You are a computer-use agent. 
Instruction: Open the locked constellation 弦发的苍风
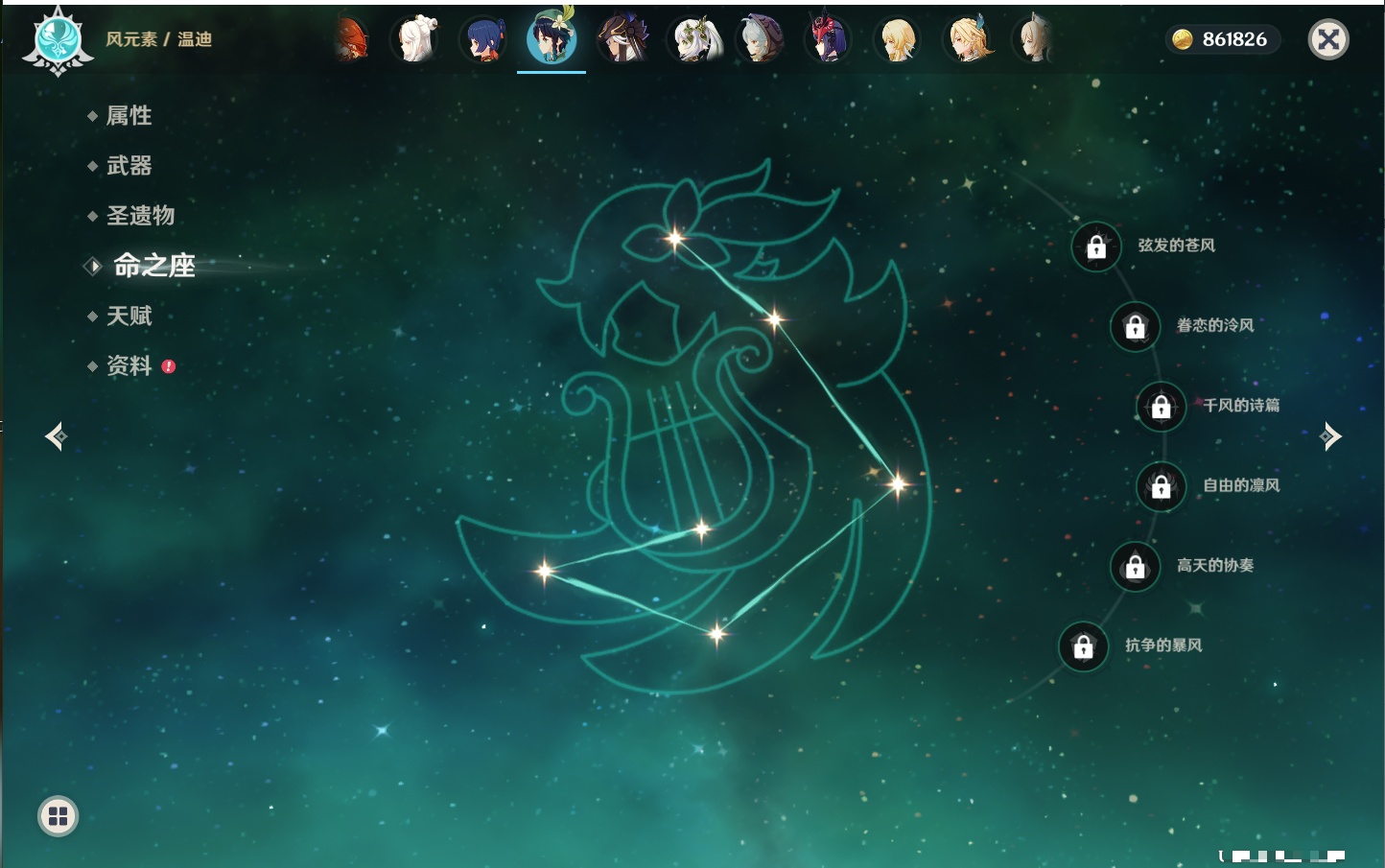tap(1096, 246)
